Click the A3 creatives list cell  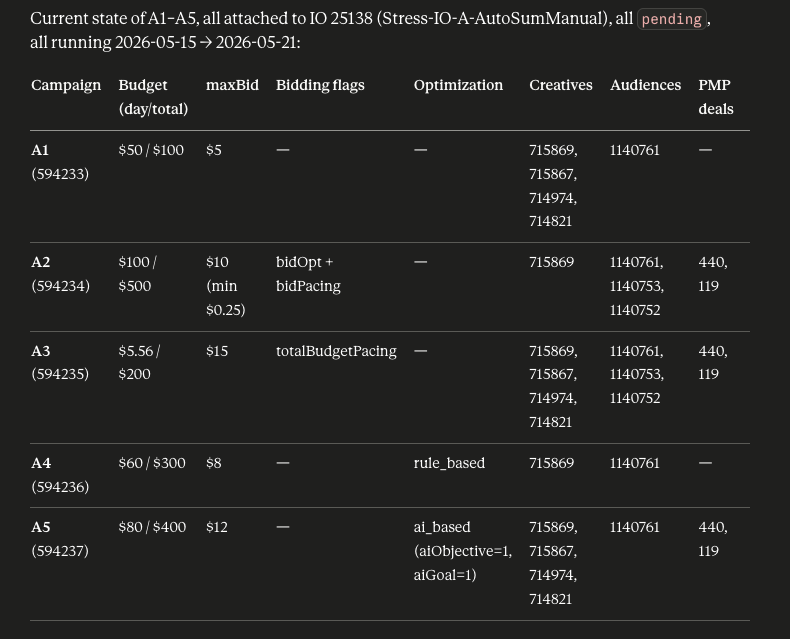(x=553, y=386)
